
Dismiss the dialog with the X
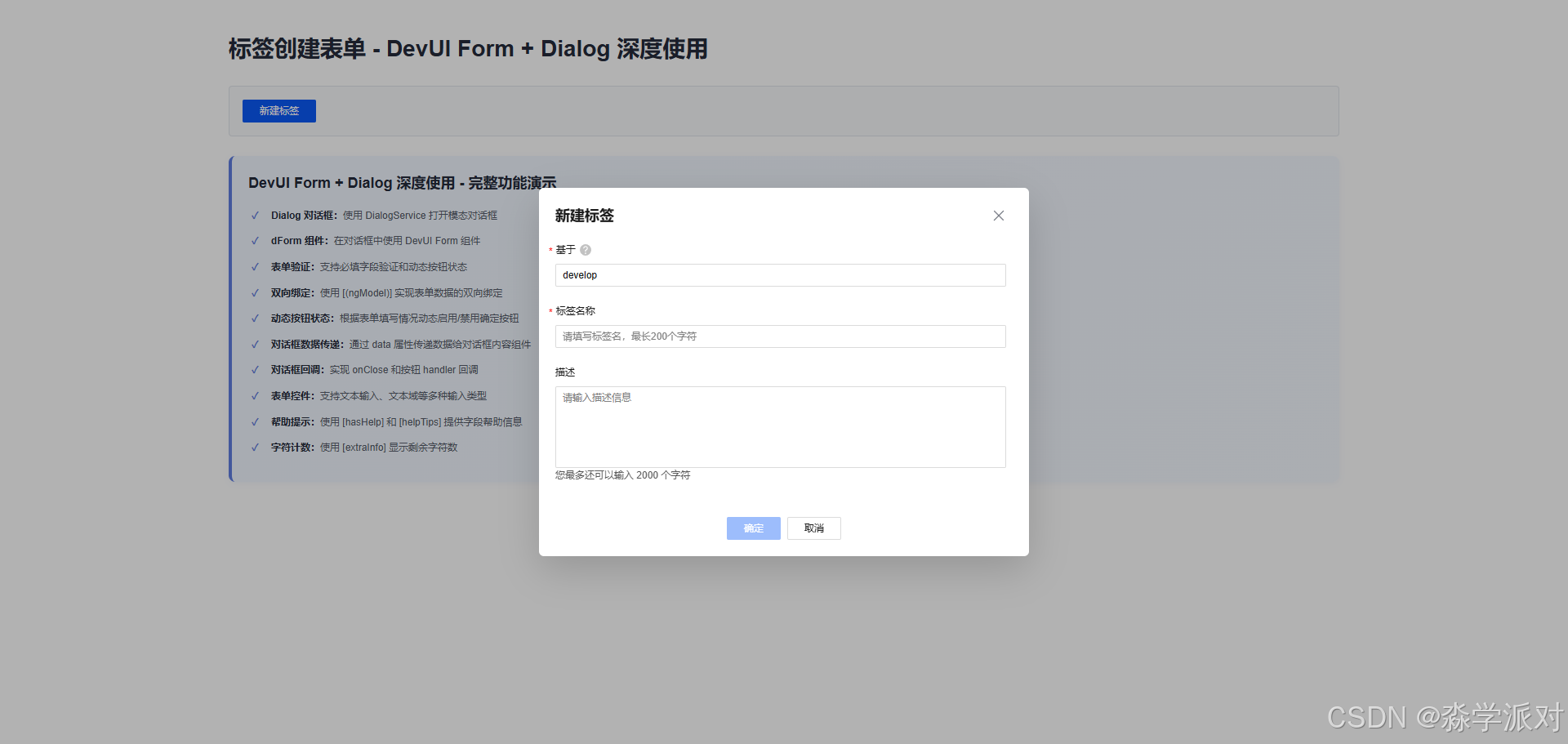tap(998, 216)
